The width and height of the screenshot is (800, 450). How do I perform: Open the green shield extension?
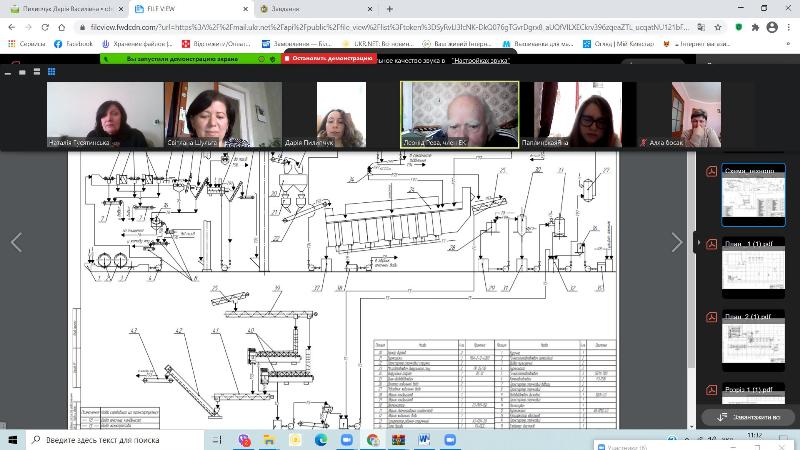(x=738, y=27)
